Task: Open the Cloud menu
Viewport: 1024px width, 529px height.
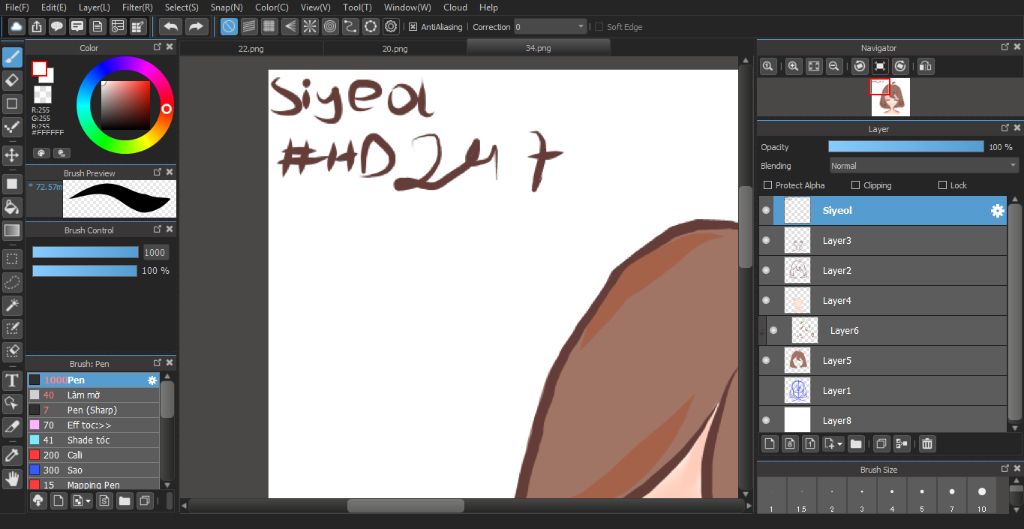Action: tap(455, 7)
